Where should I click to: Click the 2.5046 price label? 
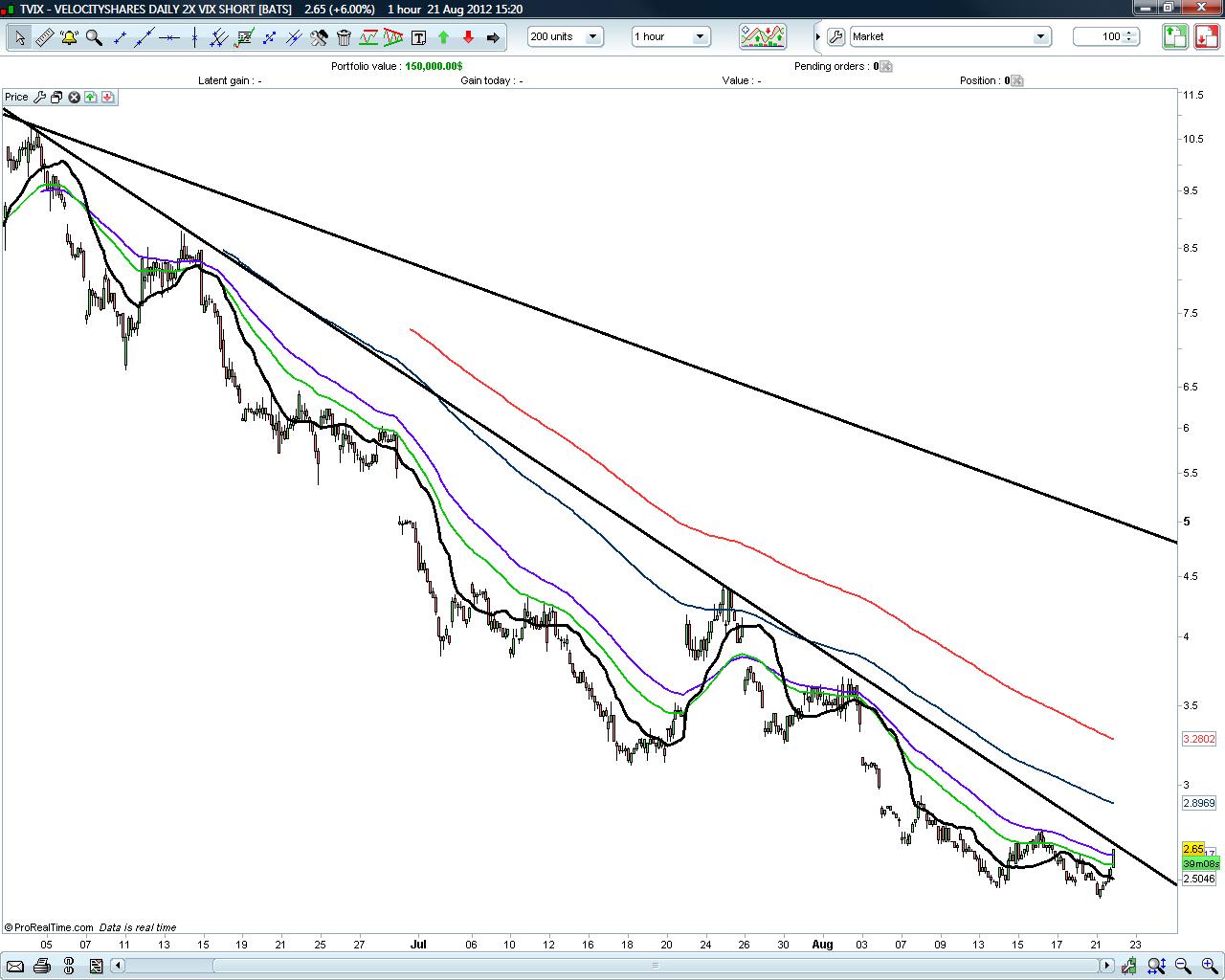(x=1199, y=879)
